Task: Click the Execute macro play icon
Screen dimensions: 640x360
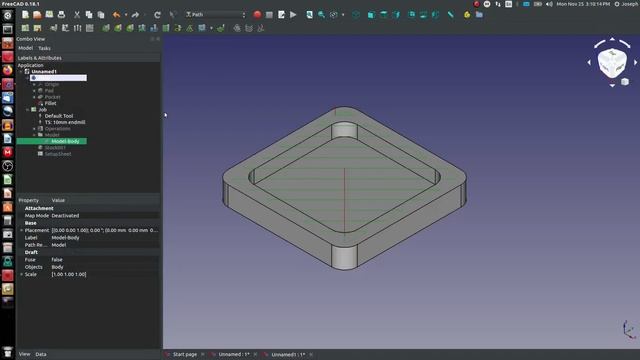Action: coord(293,15)
